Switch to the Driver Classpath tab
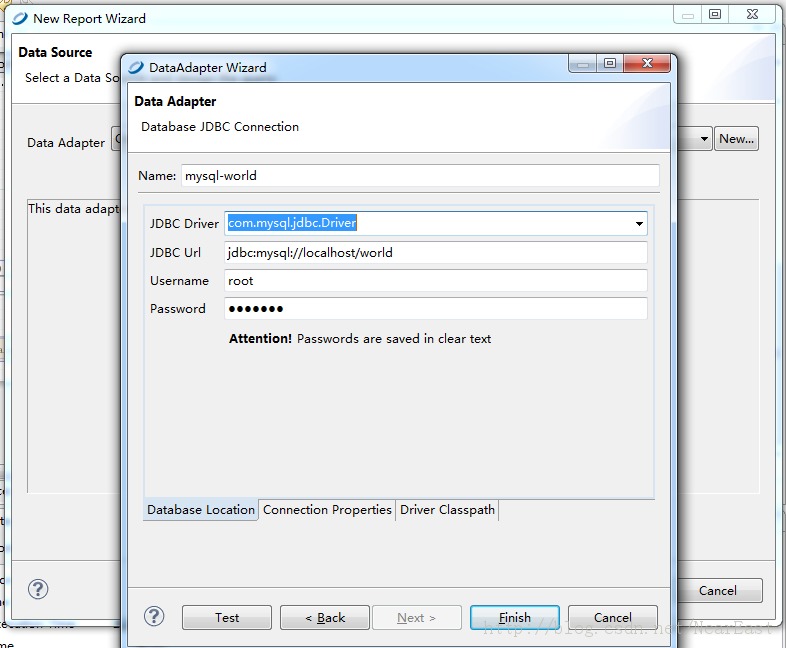 click(x=447, y=510)
